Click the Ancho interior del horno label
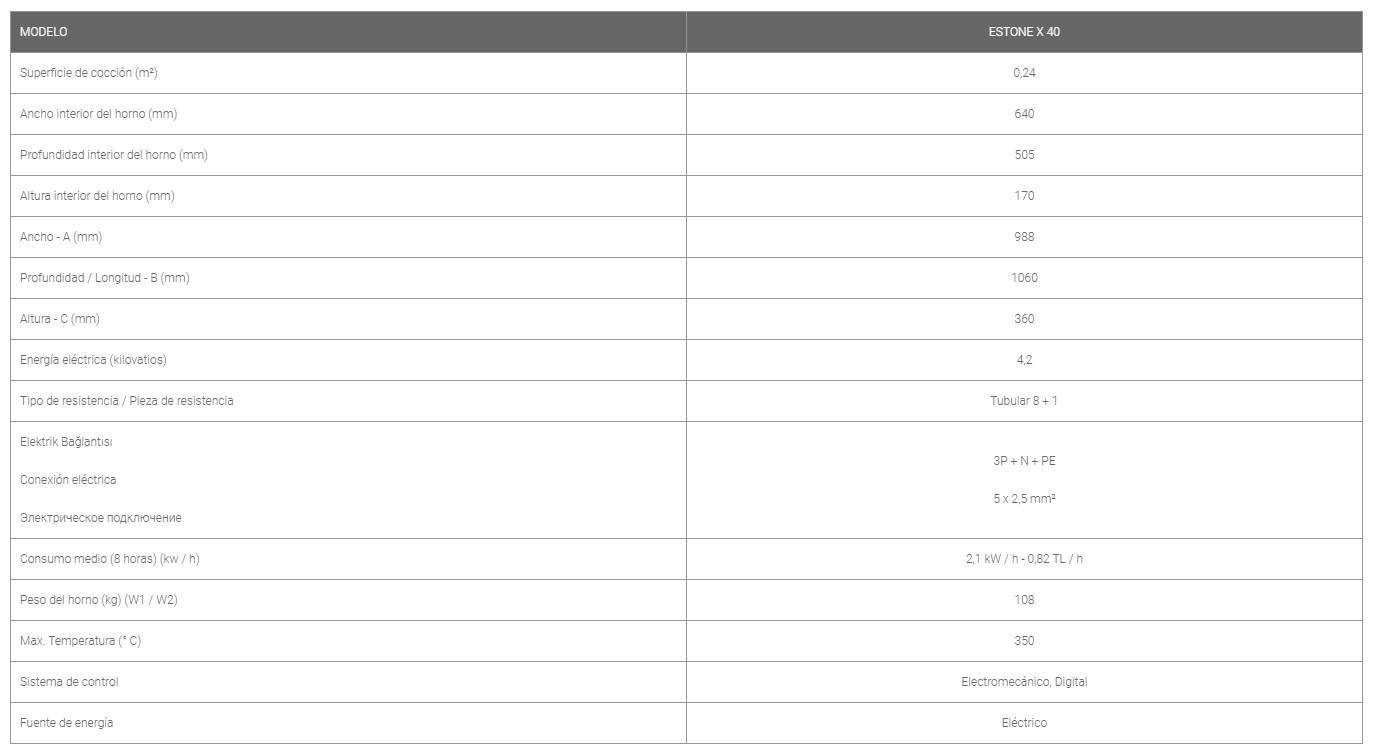This screenshot has height=755, width=1373. [x=98, y=114]
